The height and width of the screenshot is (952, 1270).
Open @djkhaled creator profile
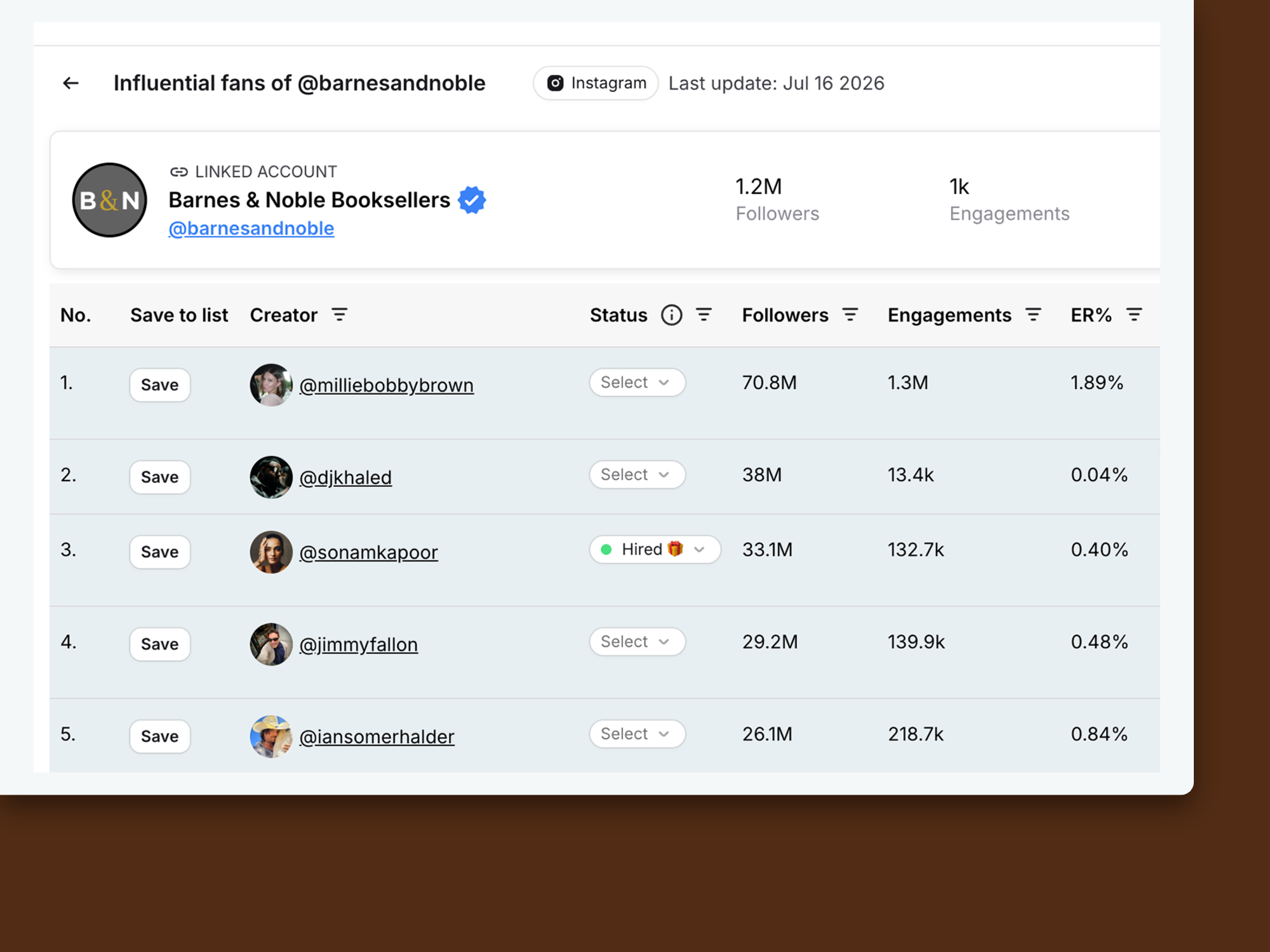click(345, 477)
